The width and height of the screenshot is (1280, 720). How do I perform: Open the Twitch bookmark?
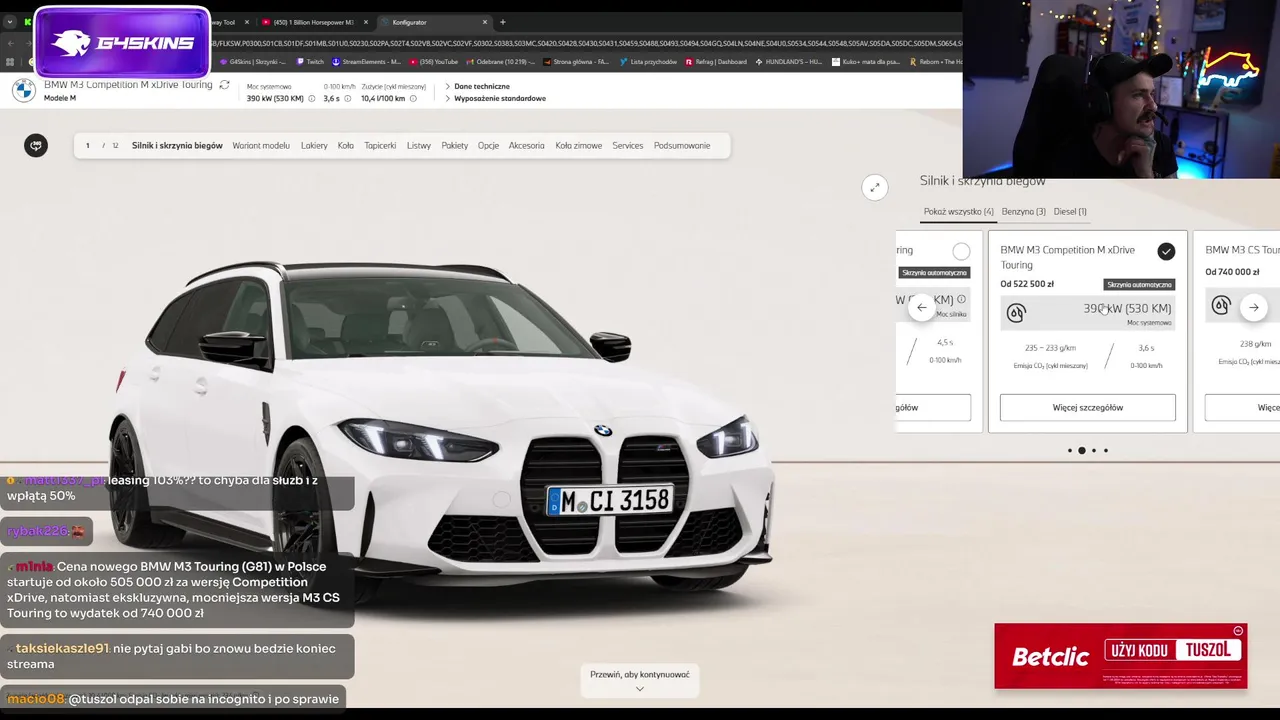pos(309,62)
